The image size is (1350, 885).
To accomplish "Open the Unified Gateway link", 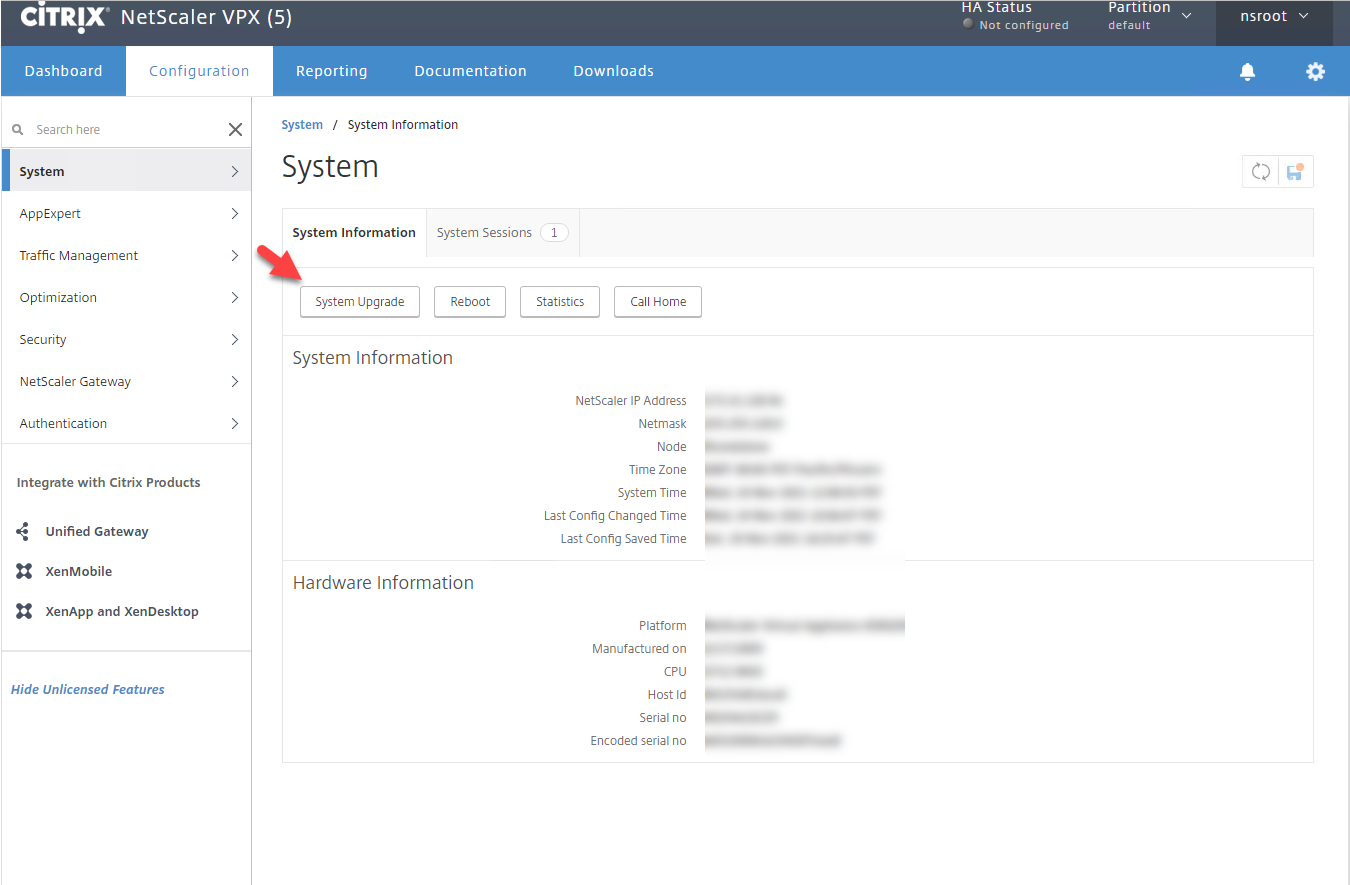I will 97,531.
